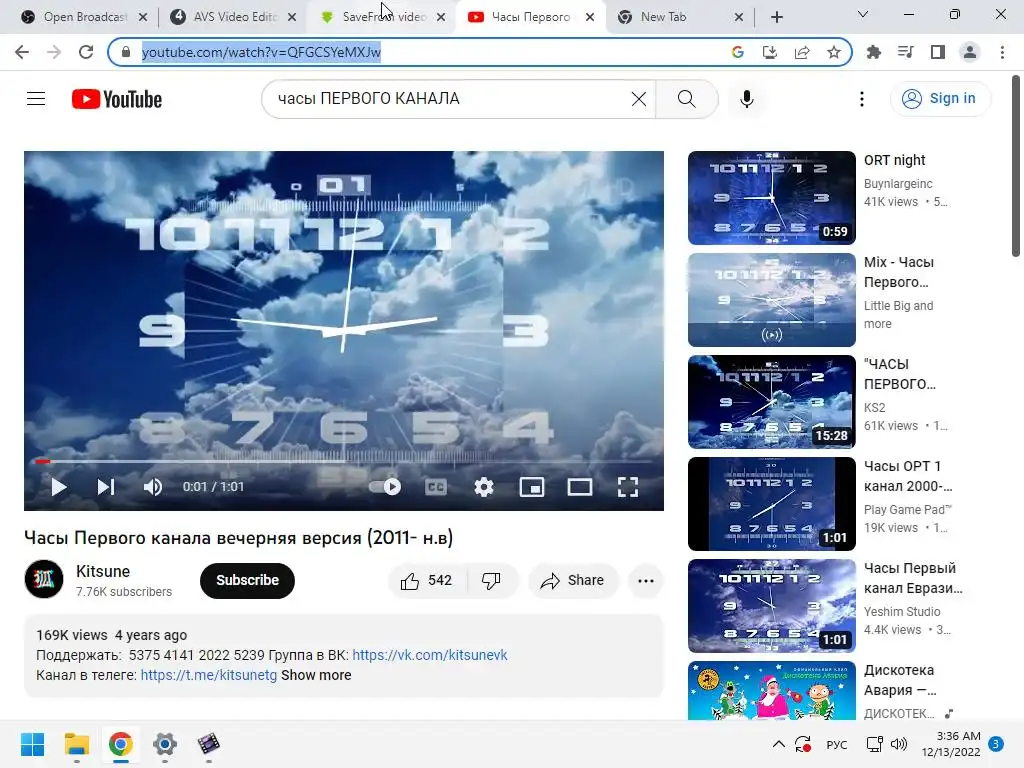Screen dimensions: 1024x768
Task: Open a new browser tab
Action: pyautogui.click(x=776, y=17)
